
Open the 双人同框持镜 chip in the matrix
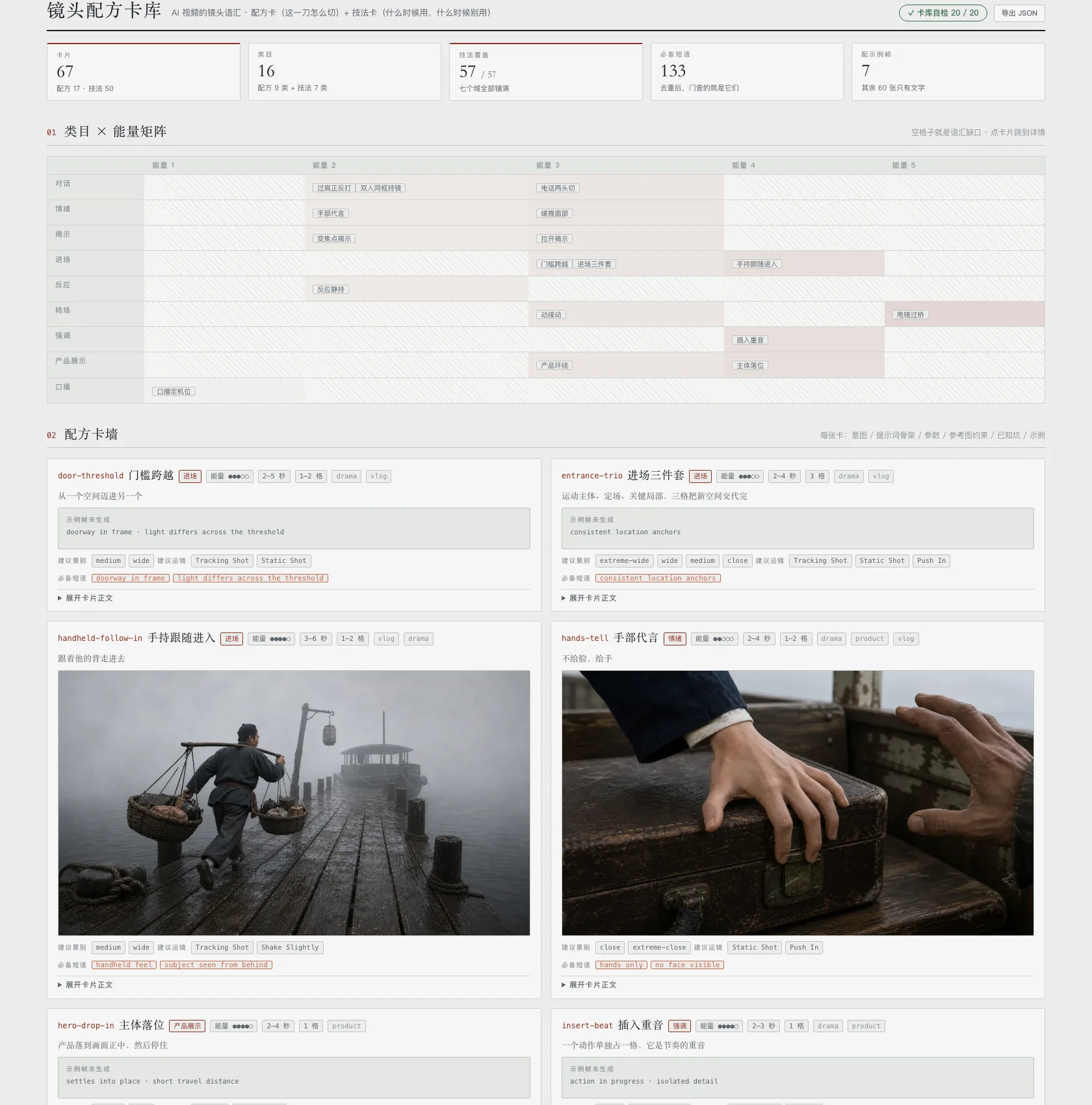tap(381, 188)
